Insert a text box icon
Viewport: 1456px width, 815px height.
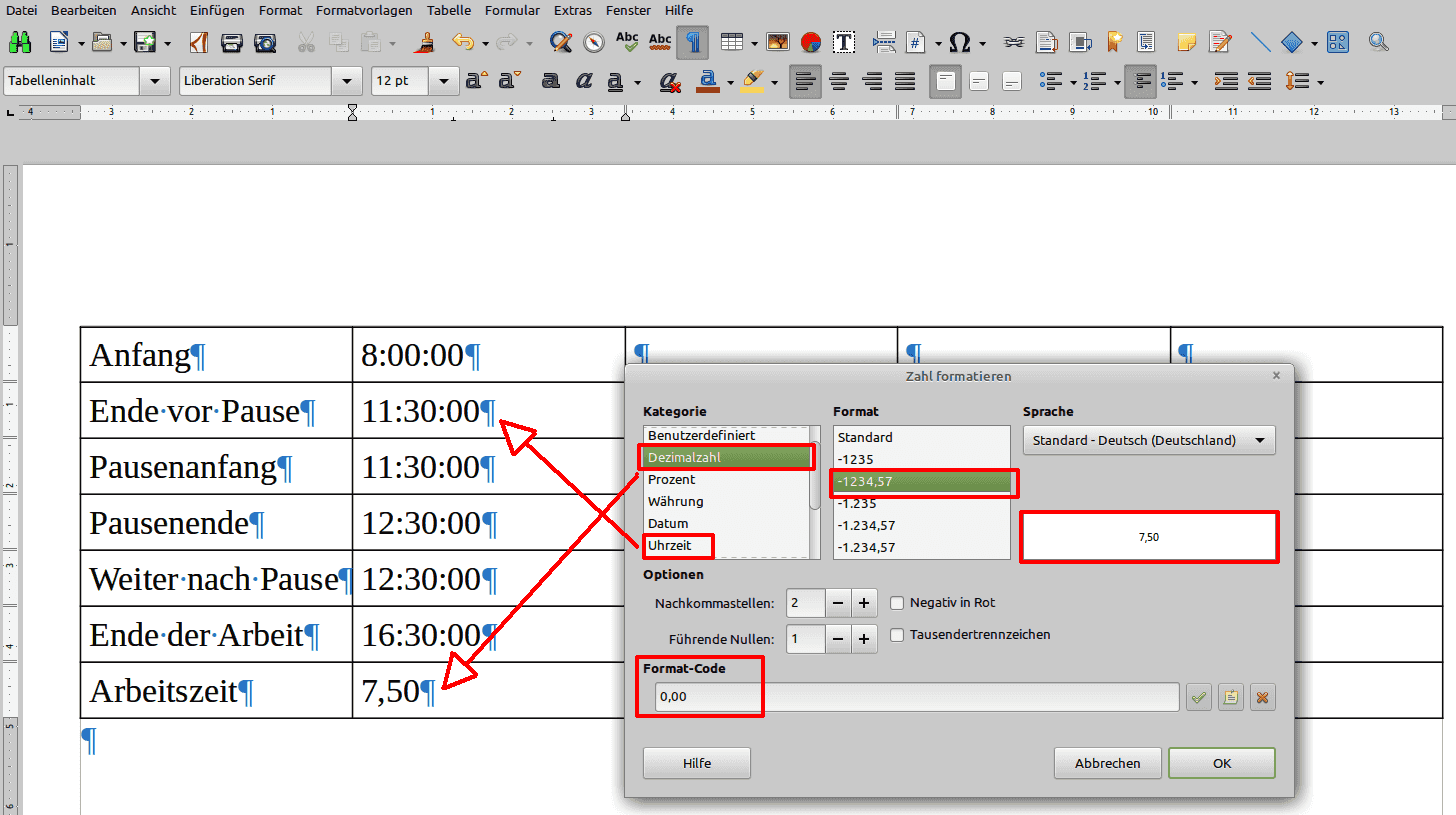[844, 42]
